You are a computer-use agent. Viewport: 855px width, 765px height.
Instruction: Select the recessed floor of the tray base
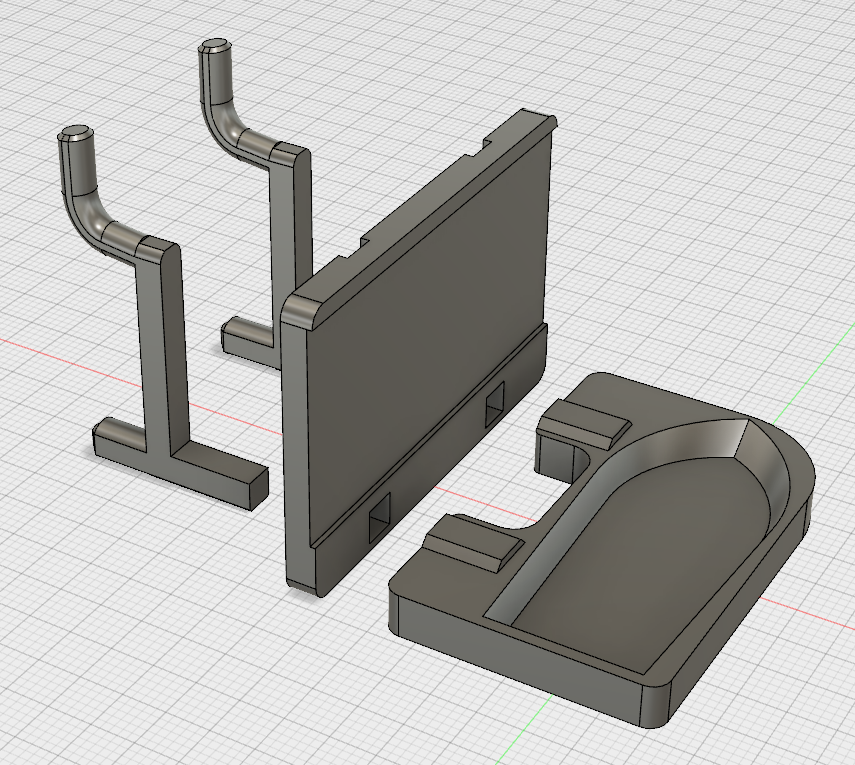(x=643, y=562)
